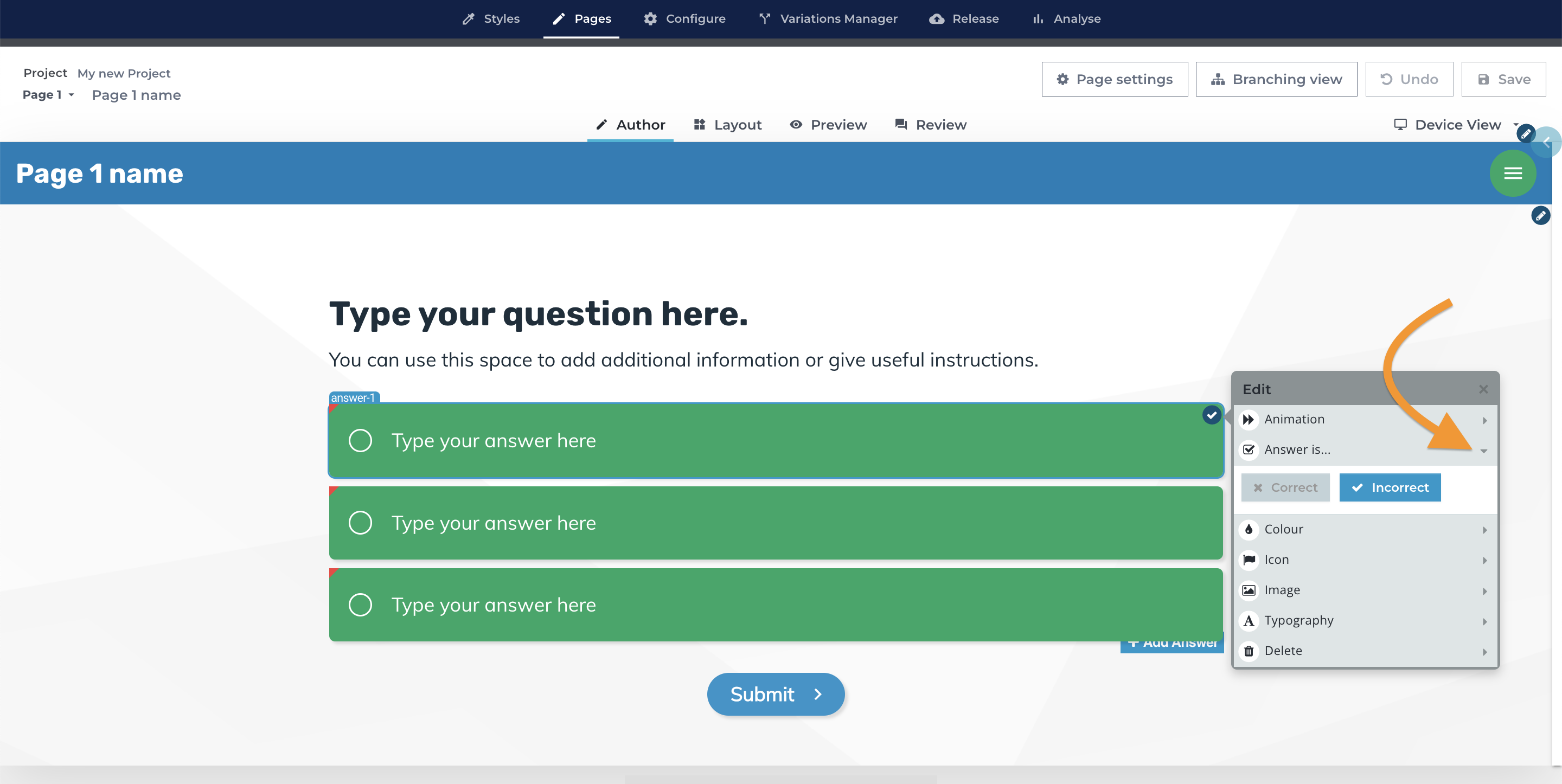Open the Page 1 dropdown

(48, 95)
